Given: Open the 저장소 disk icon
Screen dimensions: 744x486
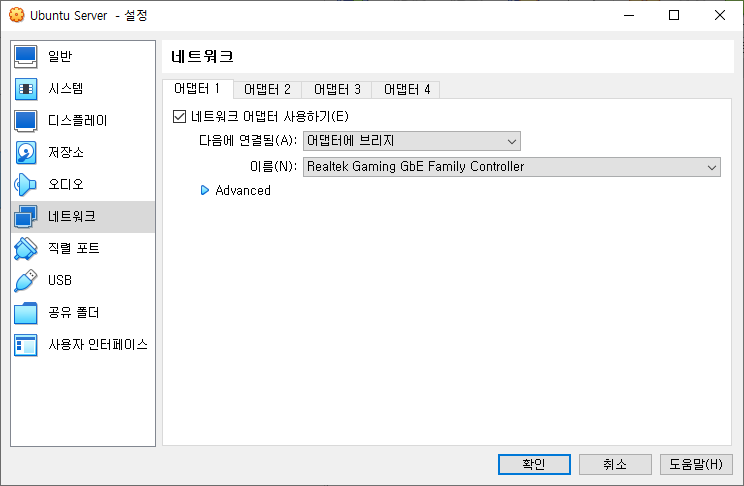Looking at the screenshot, I should (26, 153).
